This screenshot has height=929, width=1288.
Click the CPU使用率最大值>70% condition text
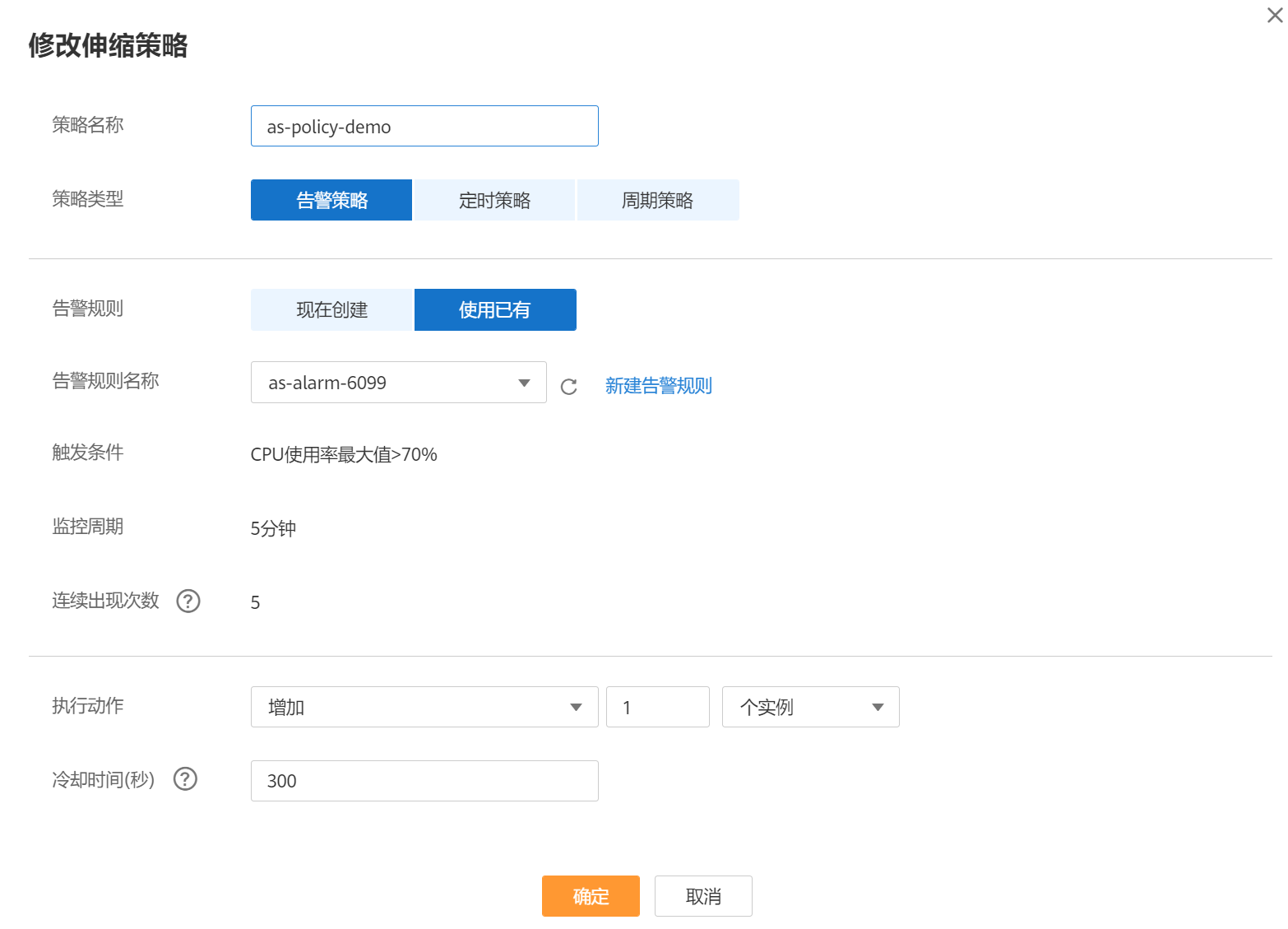(x=344, y=455)
